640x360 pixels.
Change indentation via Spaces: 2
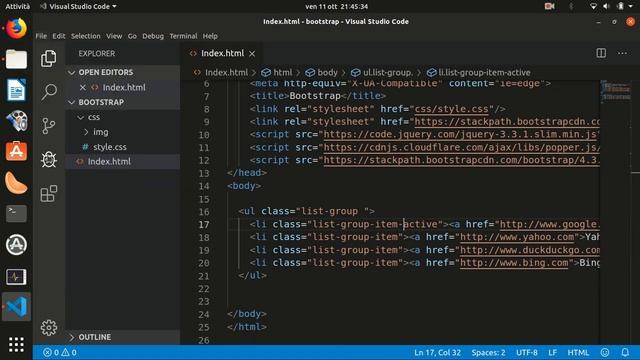click(x=488, y=352)
